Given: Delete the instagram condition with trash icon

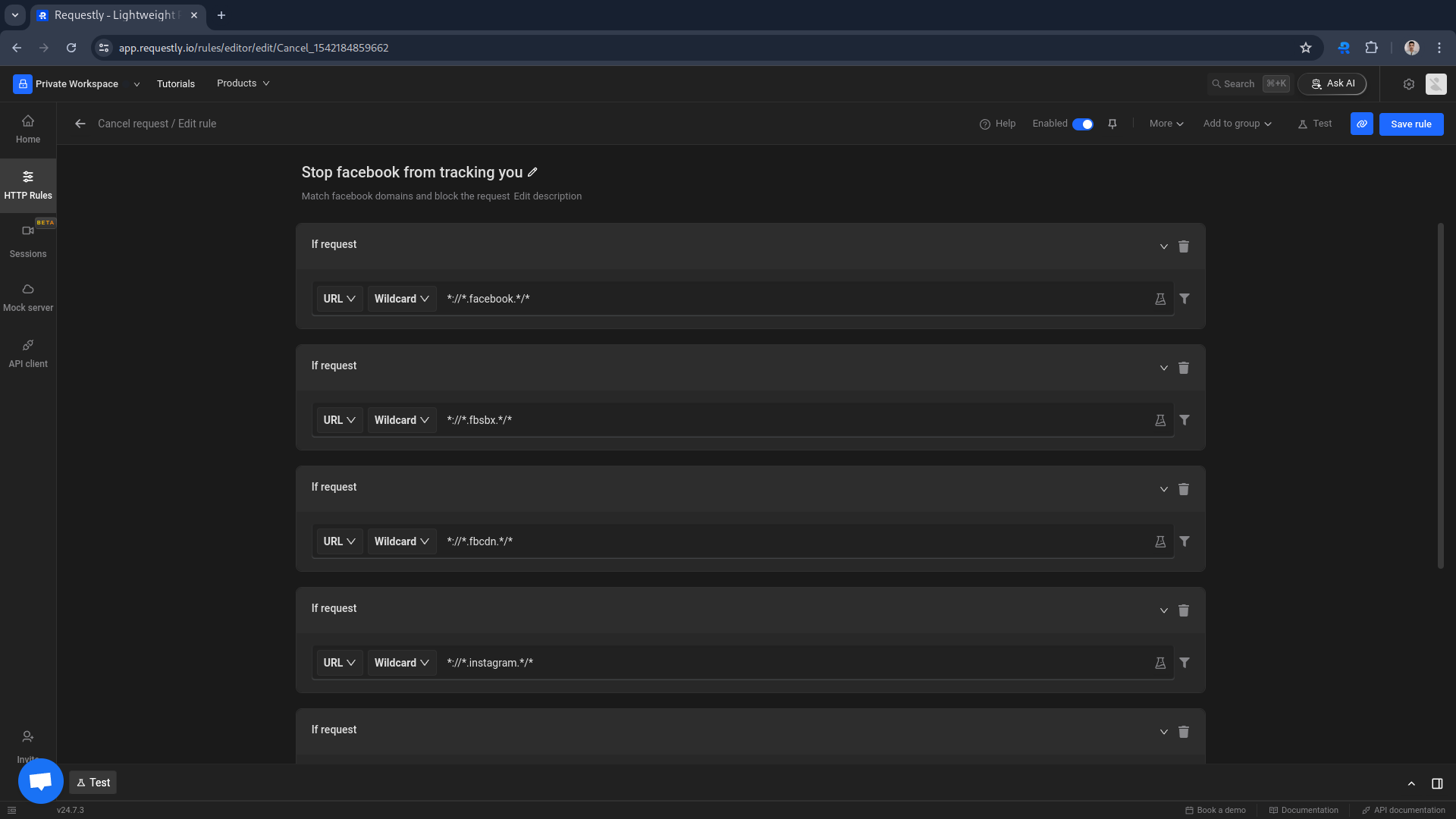Looking at the screenshot, I should pyautogui.click(x=1183, y=610).
